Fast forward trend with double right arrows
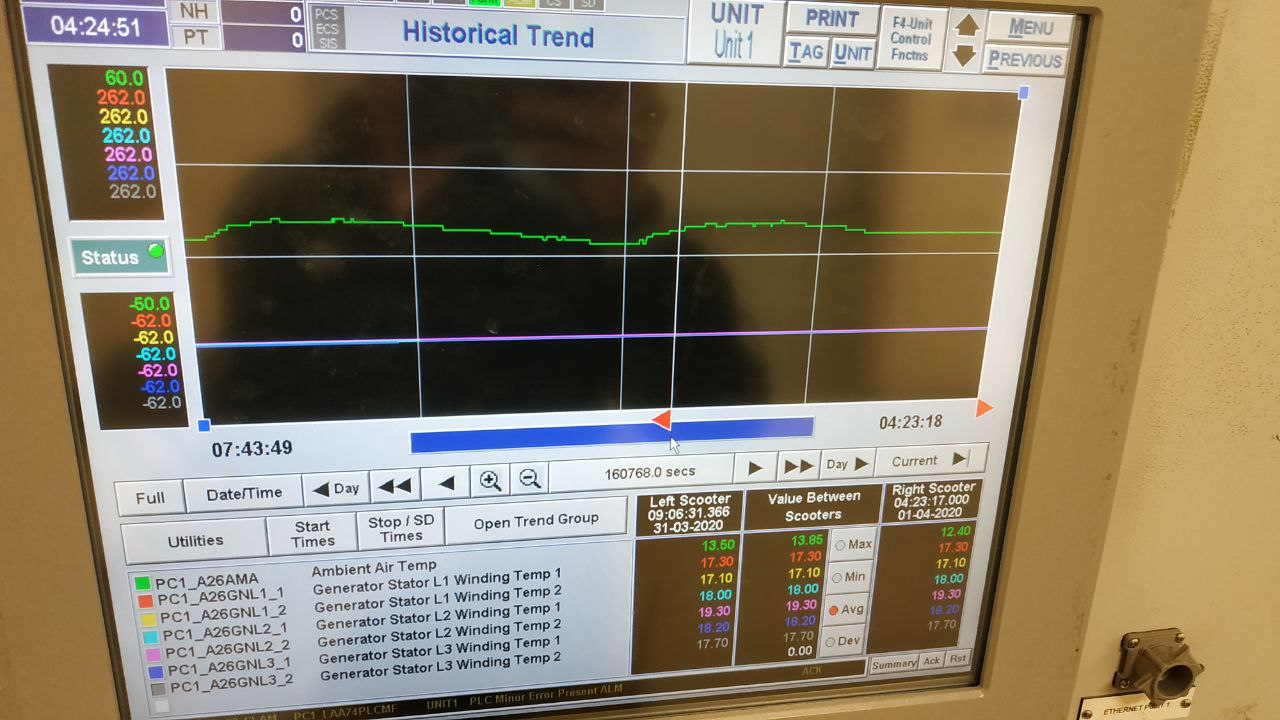Image resolution: width=1280 pixels, height=720 pixels. click(798, 466)
